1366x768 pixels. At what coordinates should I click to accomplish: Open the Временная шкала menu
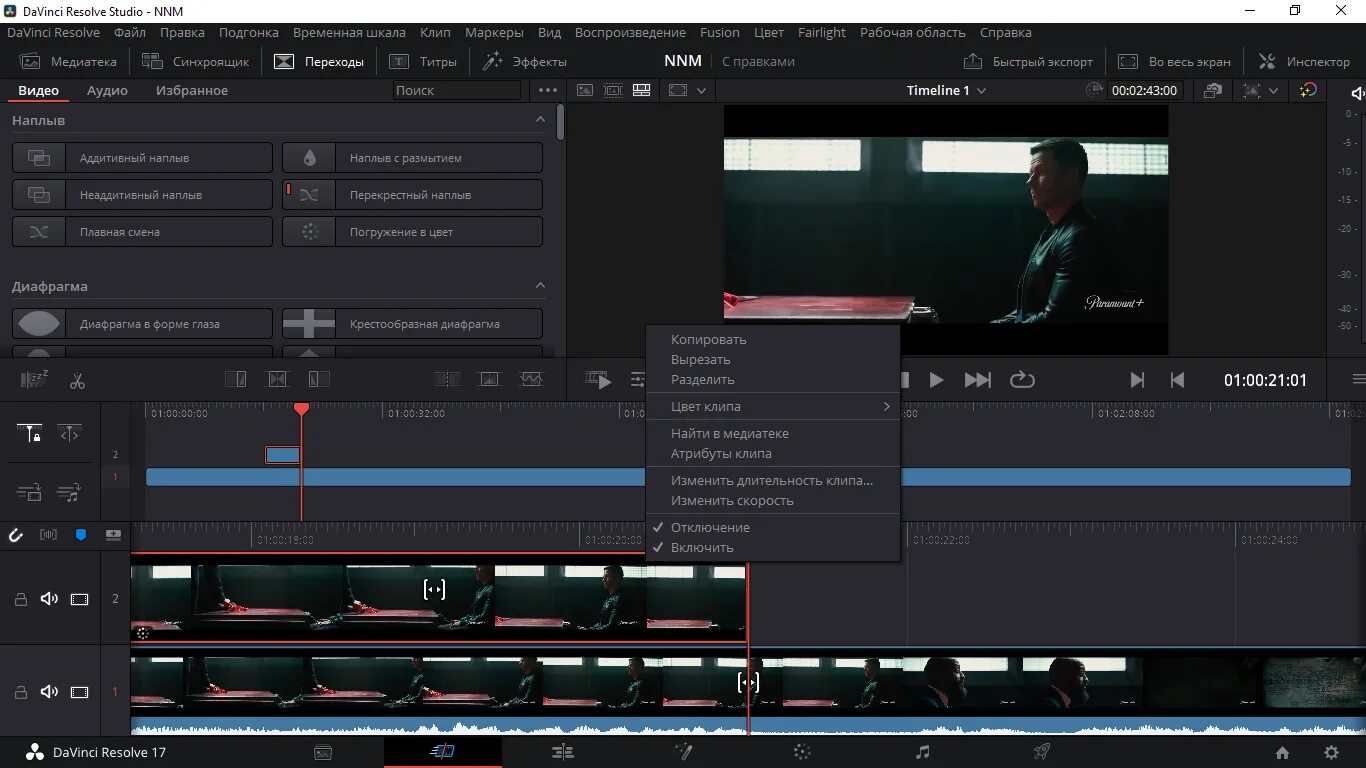point(349,32)
